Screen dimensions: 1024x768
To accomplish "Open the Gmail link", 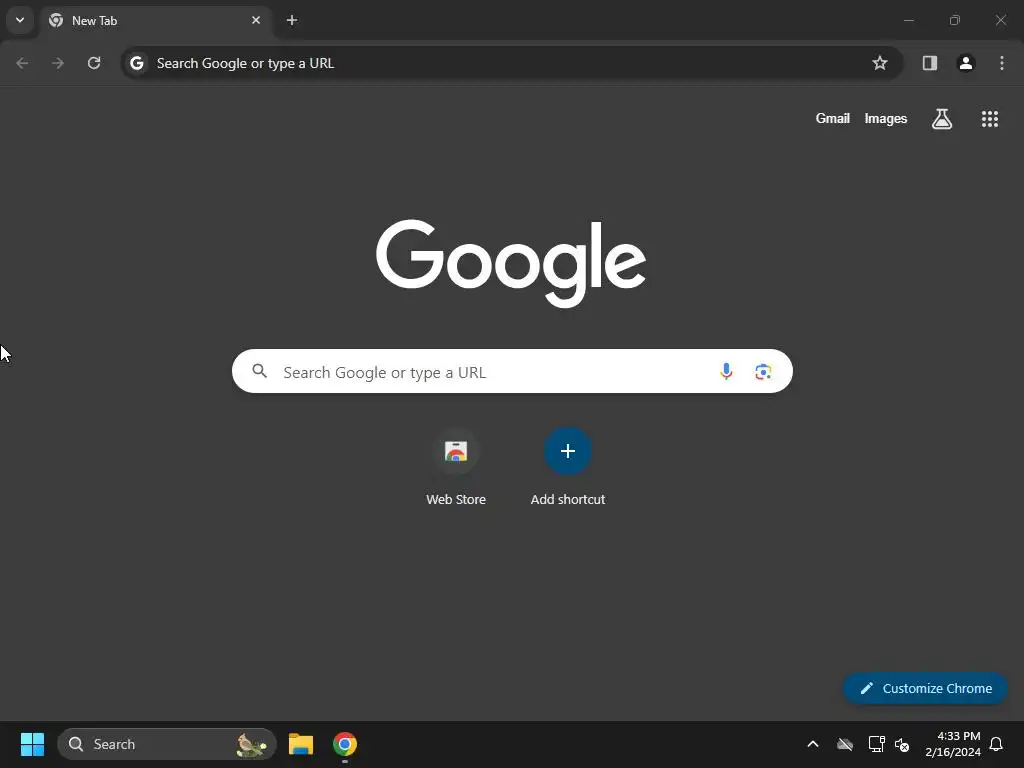I will 833,119.
